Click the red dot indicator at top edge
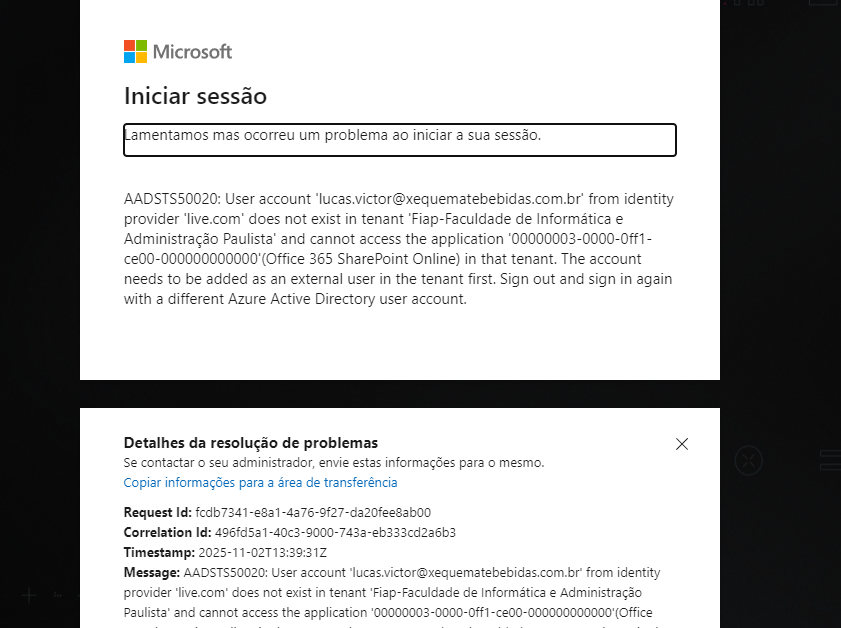The height and width of the screenshot is (628, 841). (x=725, y=3)
